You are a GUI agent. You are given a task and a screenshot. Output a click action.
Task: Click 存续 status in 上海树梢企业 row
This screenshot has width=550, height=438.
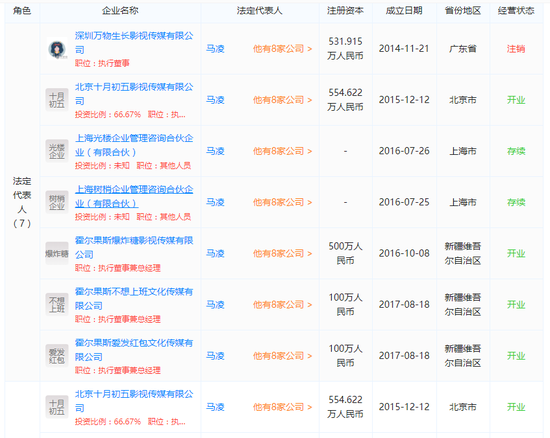[516, 202]
